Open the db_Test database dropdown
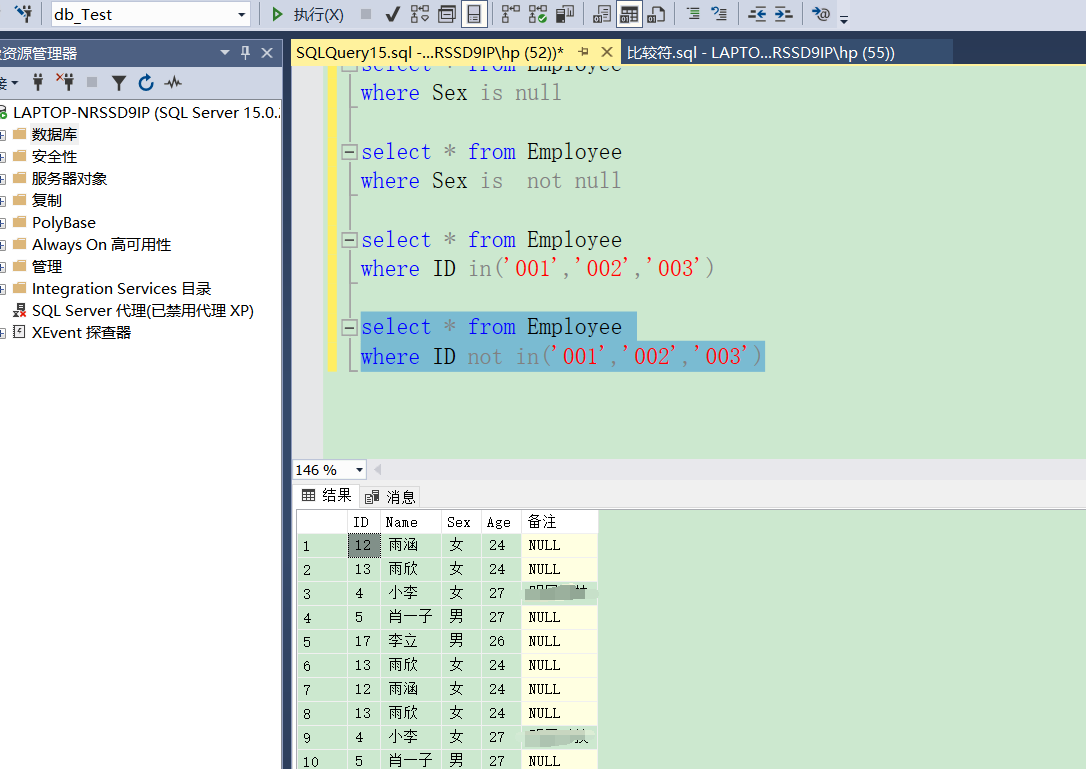 point(241,15)
